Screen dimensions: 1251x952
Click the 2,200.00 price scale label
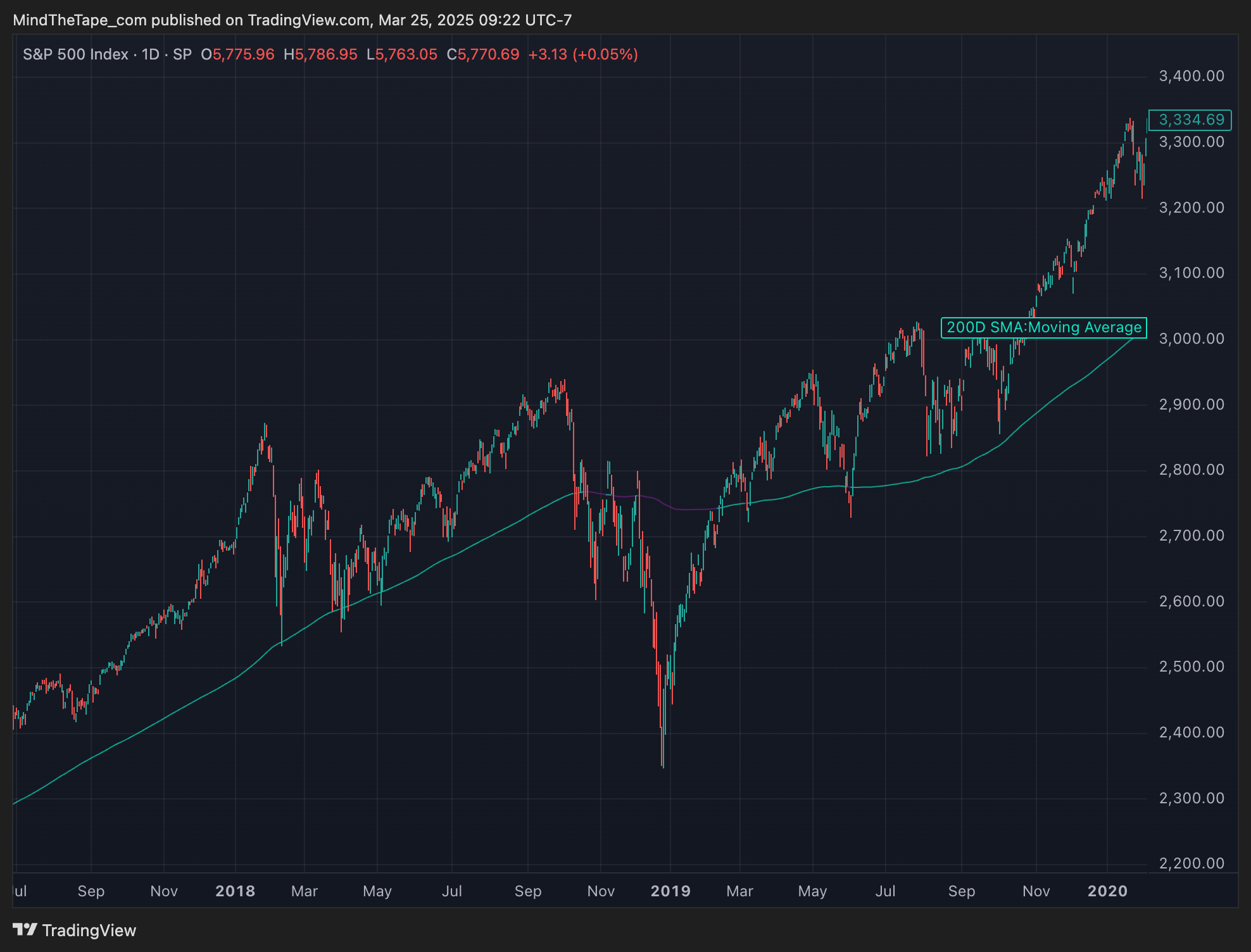(x=1191, y=863)
